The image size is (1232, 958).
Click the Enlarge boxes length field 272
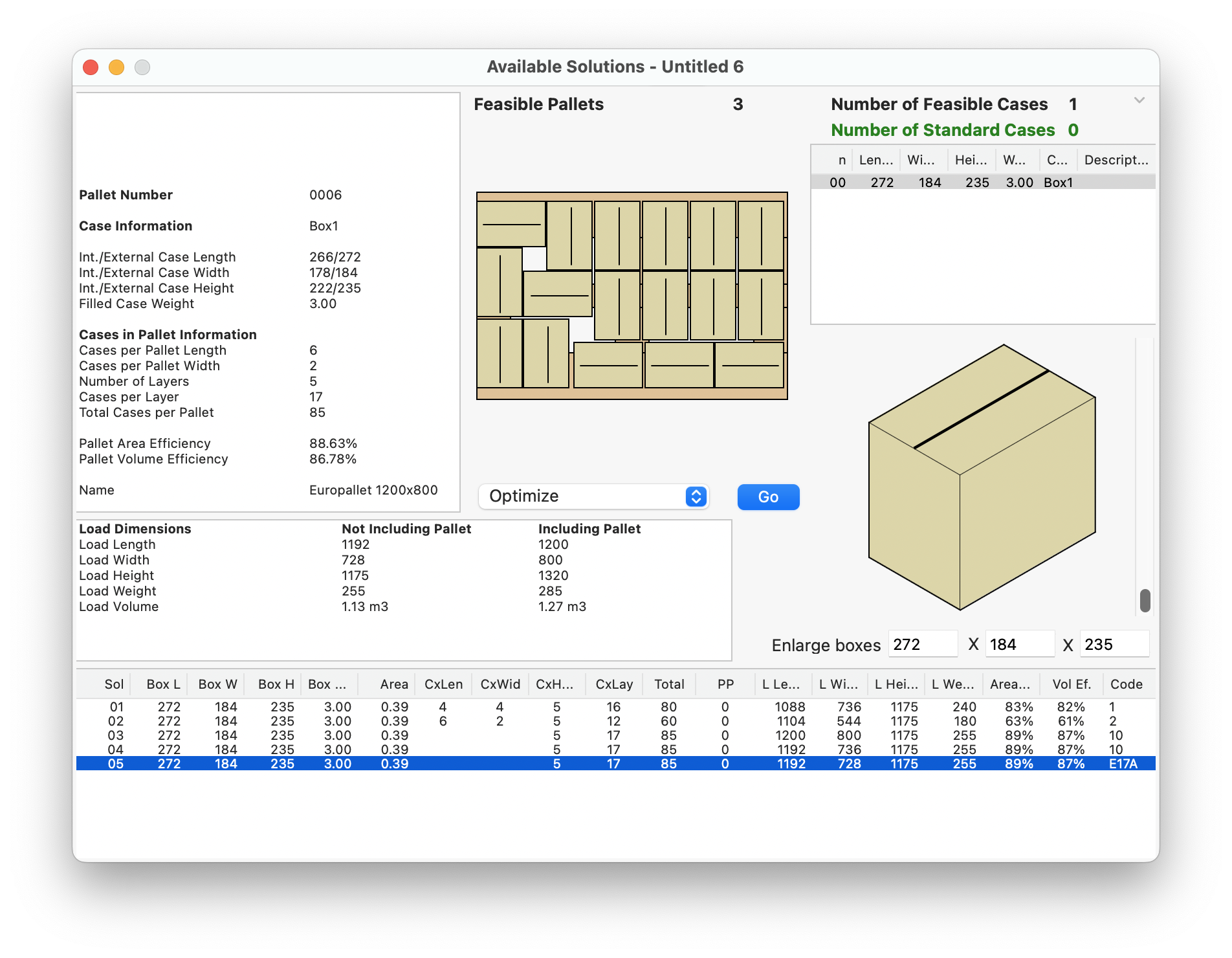click(923, 644)
